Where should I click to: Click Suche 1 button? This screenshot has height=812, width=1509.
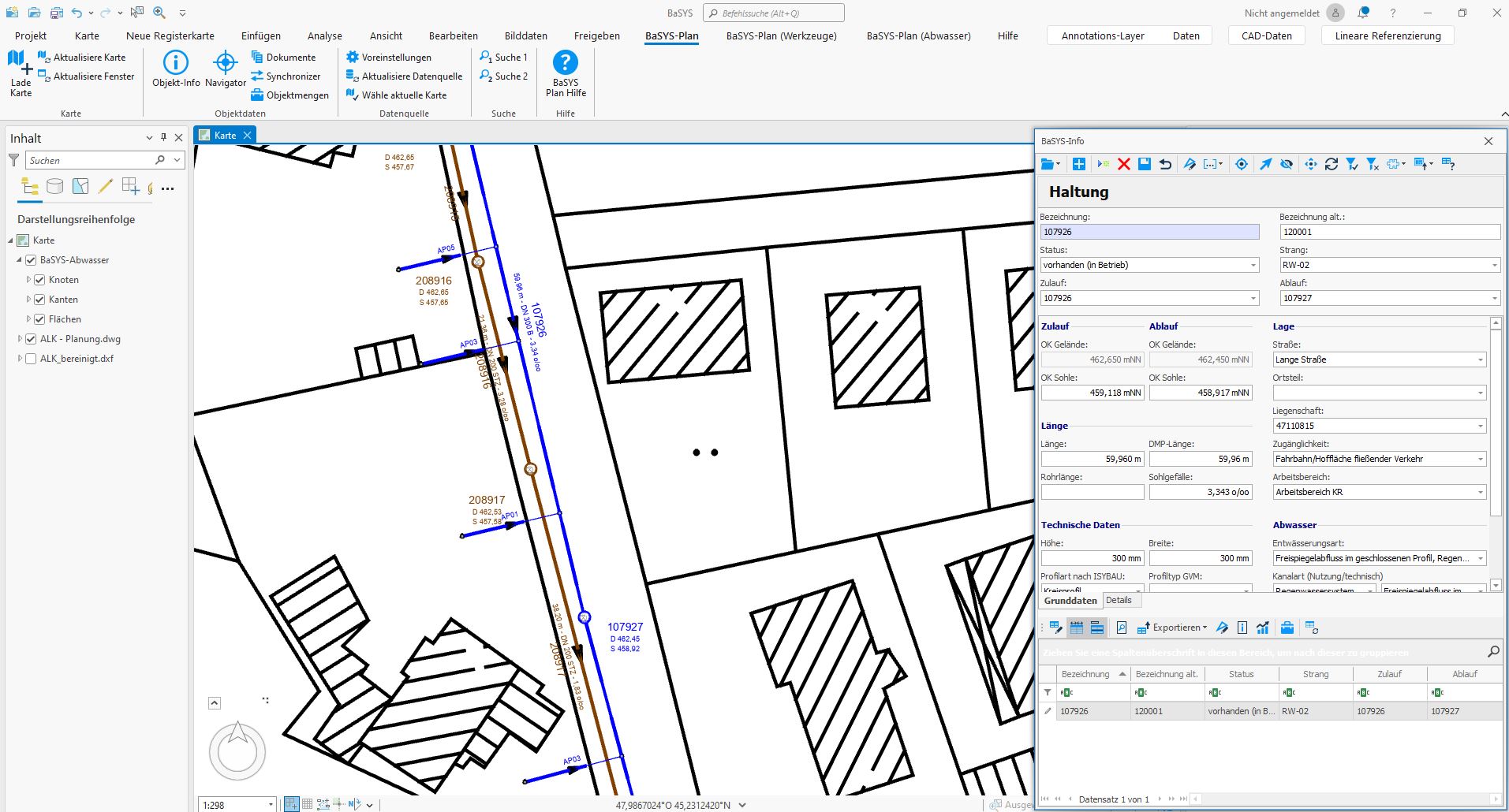tap(503, 58)
